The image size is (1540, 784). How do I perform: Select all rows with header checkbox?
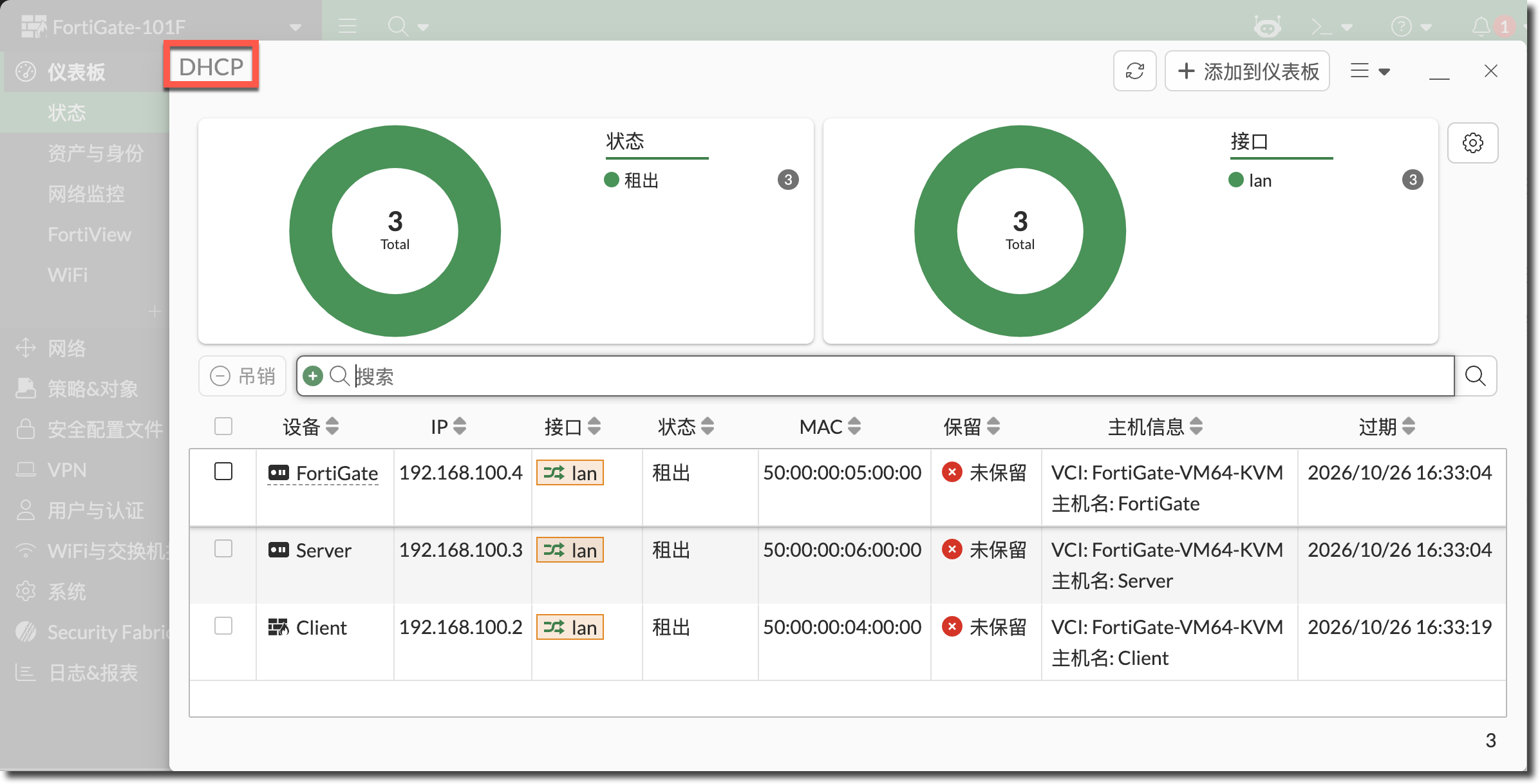pos(223,426)
